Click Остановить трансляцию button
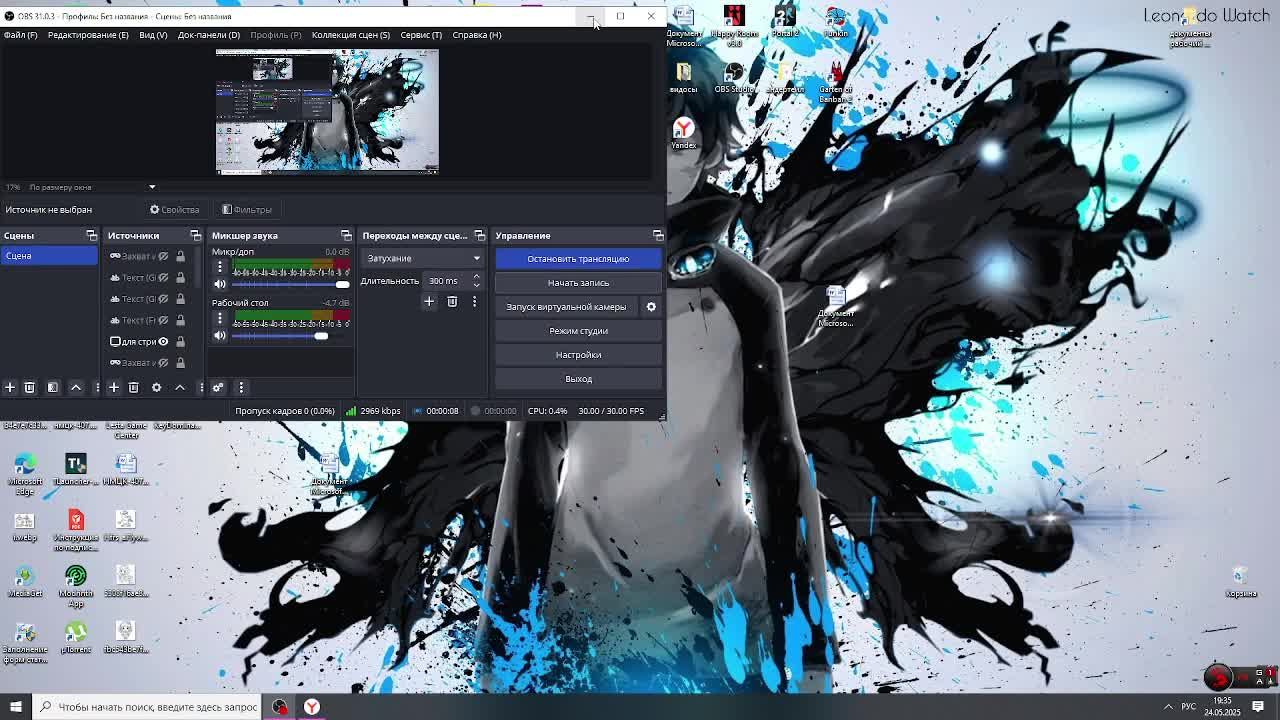1280x720 pixels. pyautogui.click(x=578, y=259)
